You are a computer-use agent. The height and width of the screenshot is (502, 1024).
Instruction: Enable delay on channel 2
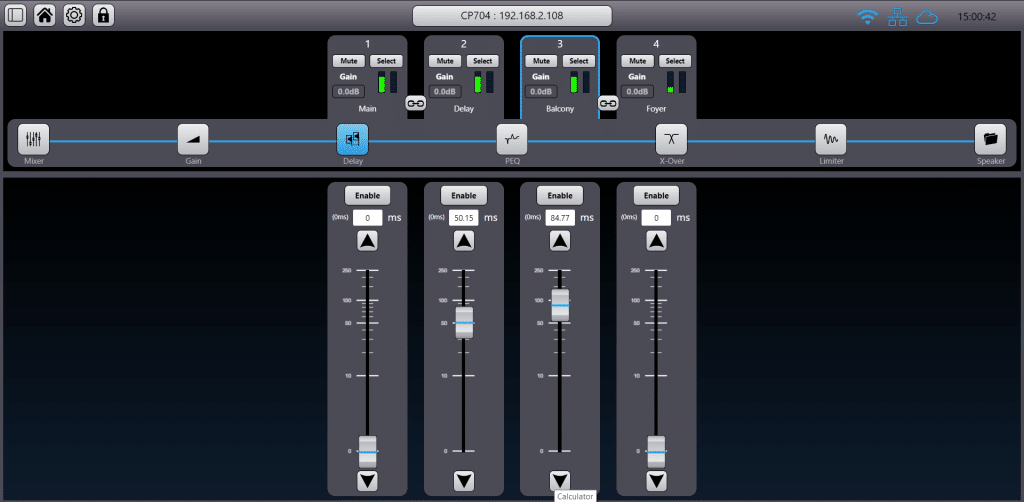coord(464,195)
